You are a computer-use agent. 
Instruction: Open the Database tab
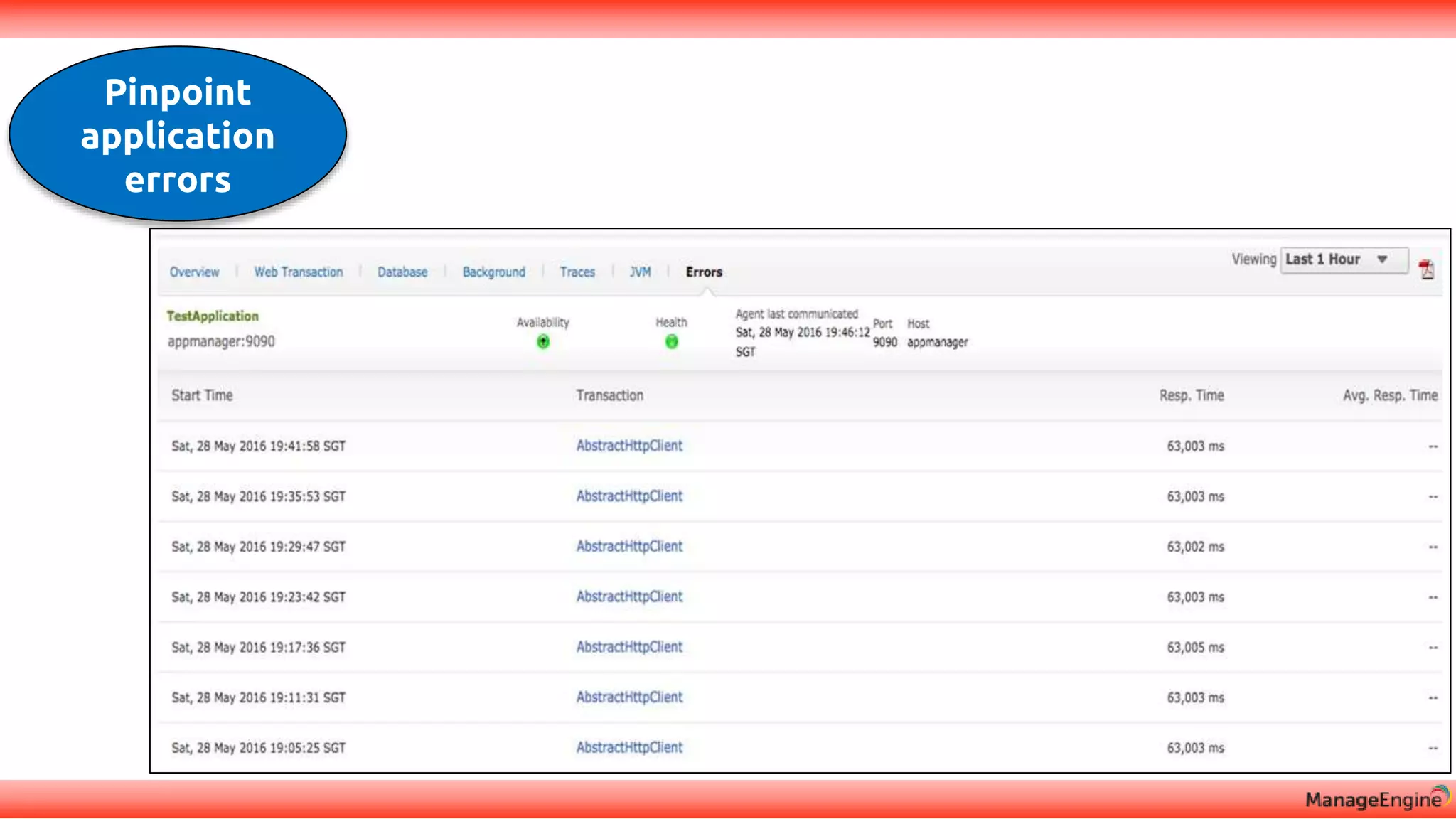[x=402, y=272]
